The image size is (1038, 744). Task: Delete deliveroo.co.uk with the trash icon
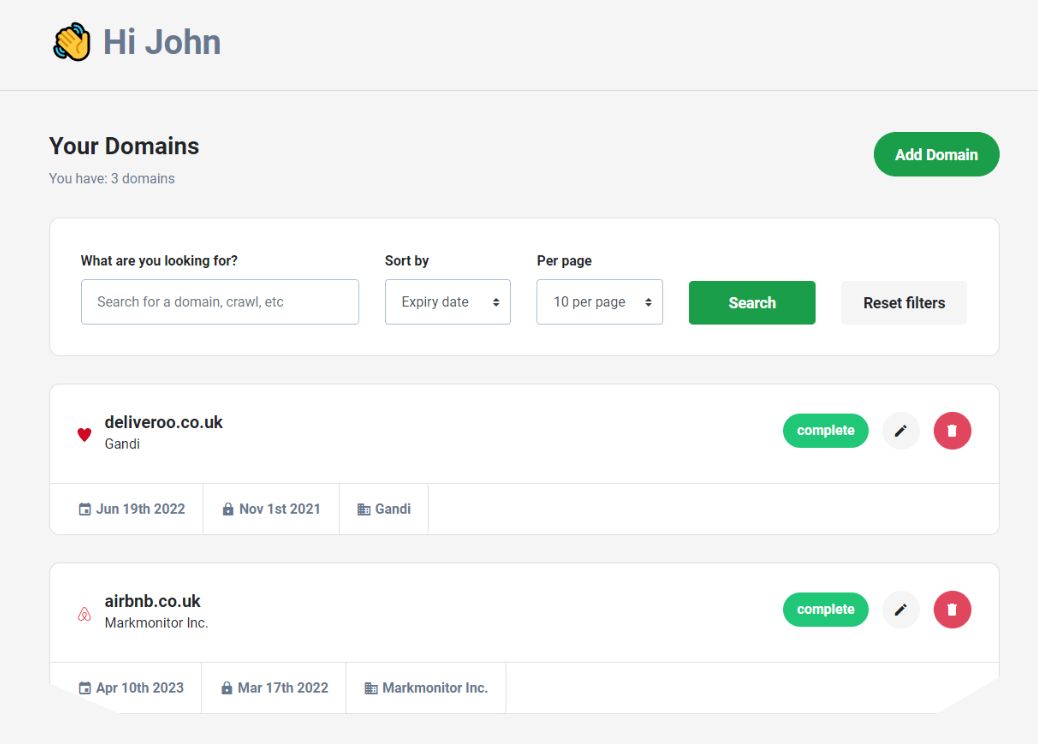click(x=951, y=430)
